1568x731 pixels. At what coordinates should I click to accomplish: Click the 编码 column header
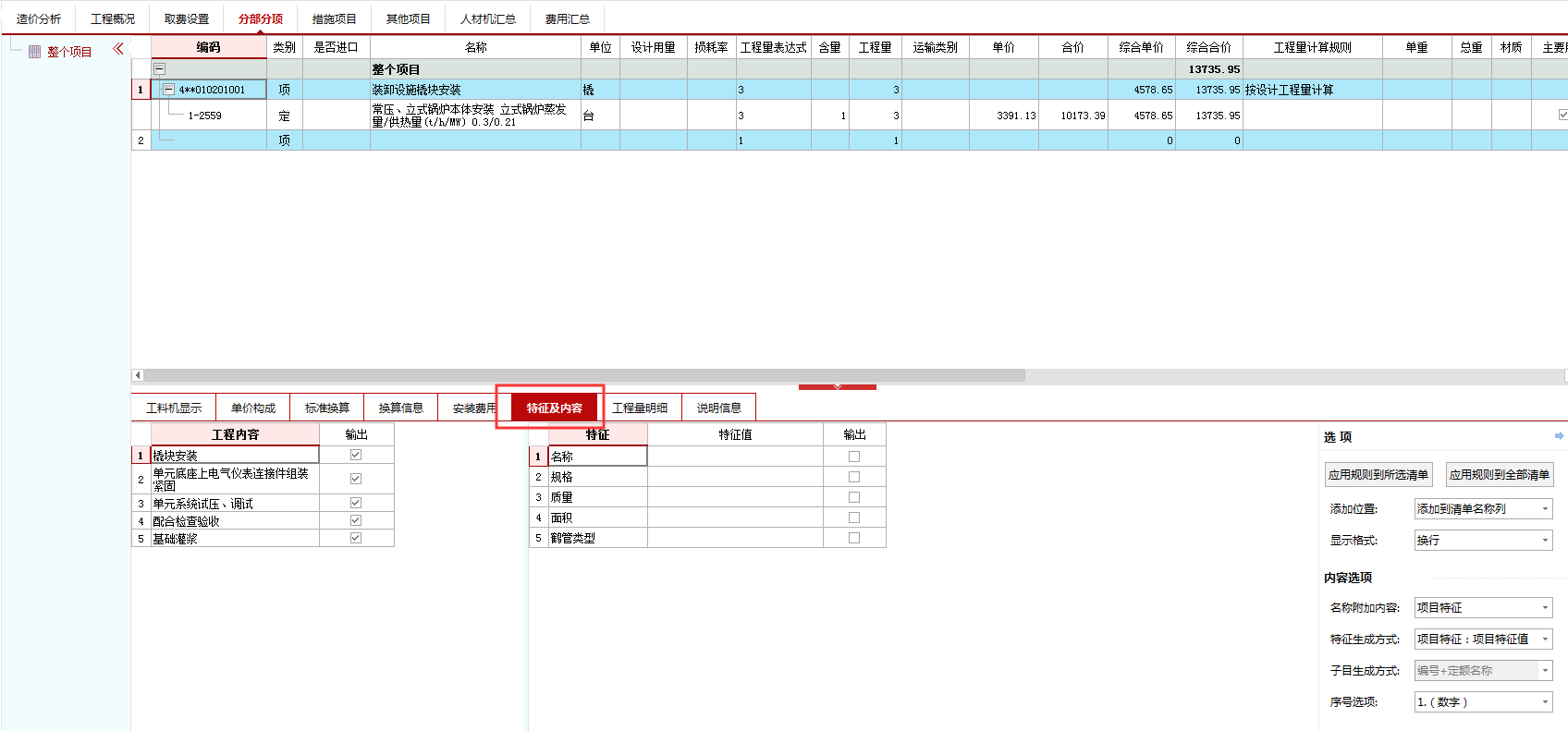tap(209, 47)
